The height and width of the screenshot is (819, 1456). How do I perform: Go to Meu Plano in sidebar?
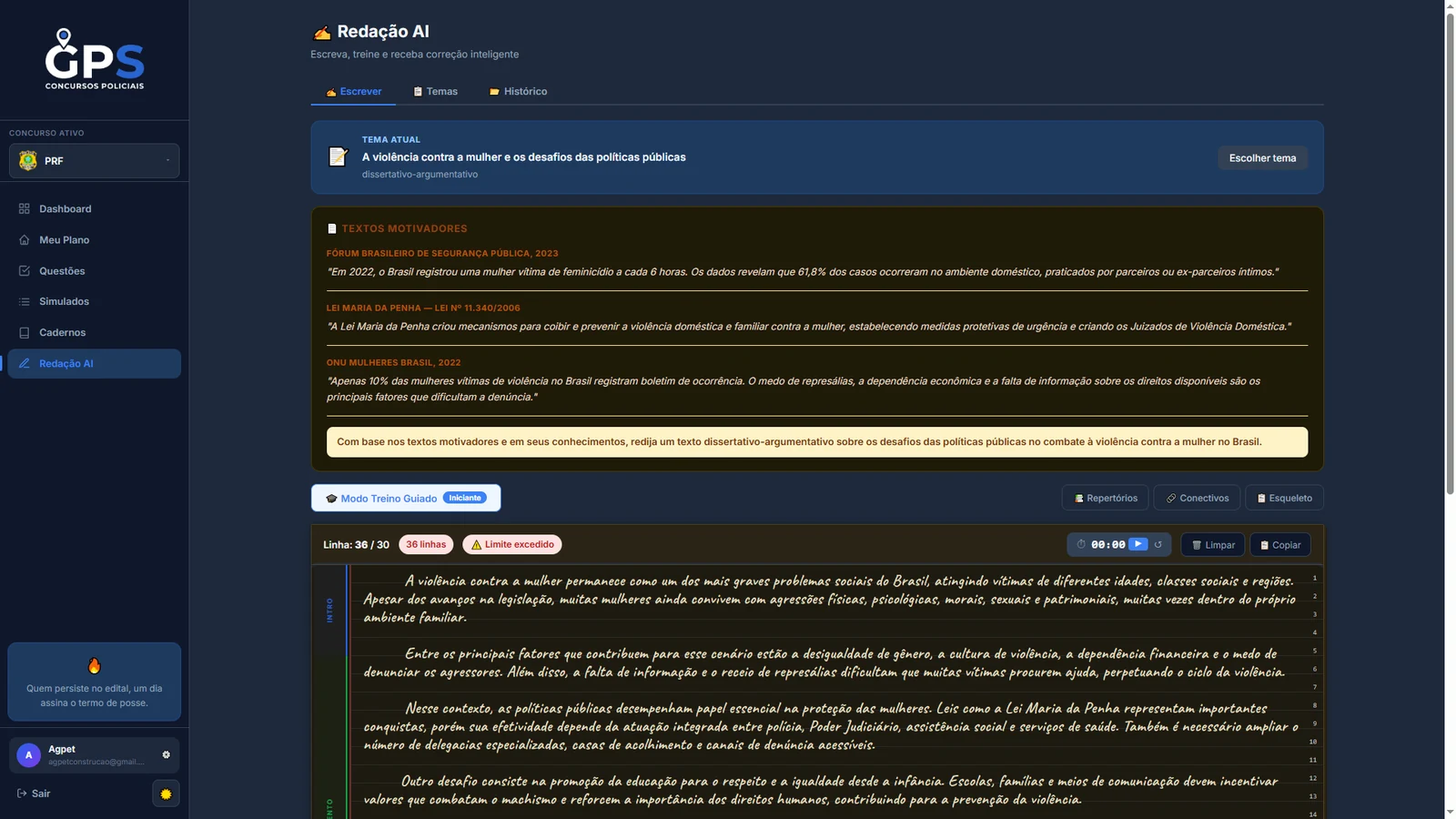(95, 240)
